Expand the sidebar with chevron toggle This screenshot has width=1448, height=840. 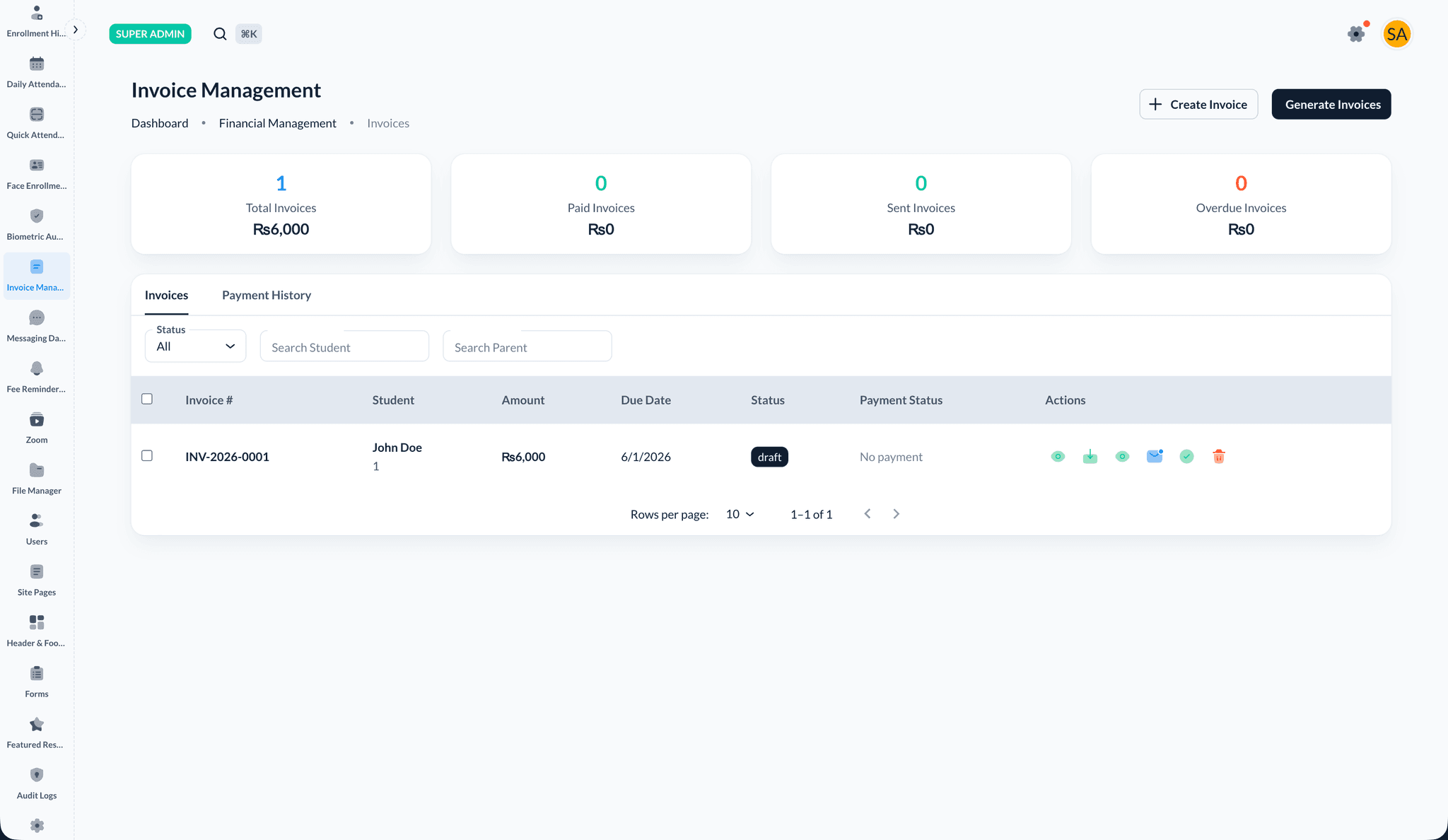click(x=76, y=30)
